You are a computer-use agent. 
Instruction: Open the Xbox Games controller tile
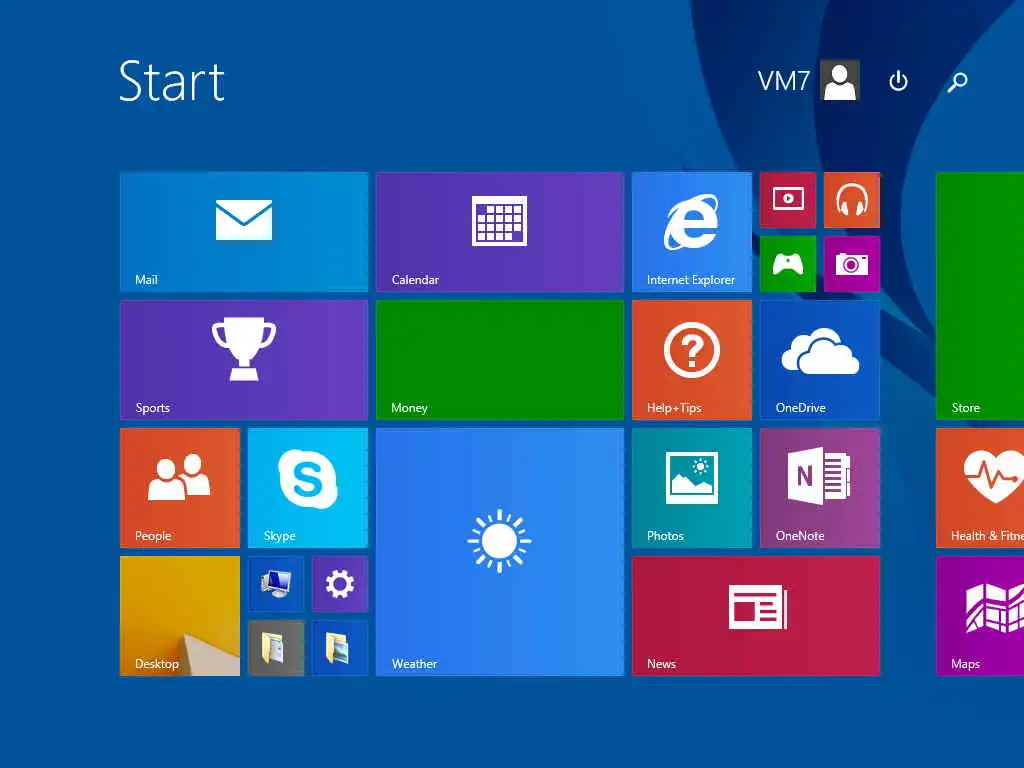788,264
